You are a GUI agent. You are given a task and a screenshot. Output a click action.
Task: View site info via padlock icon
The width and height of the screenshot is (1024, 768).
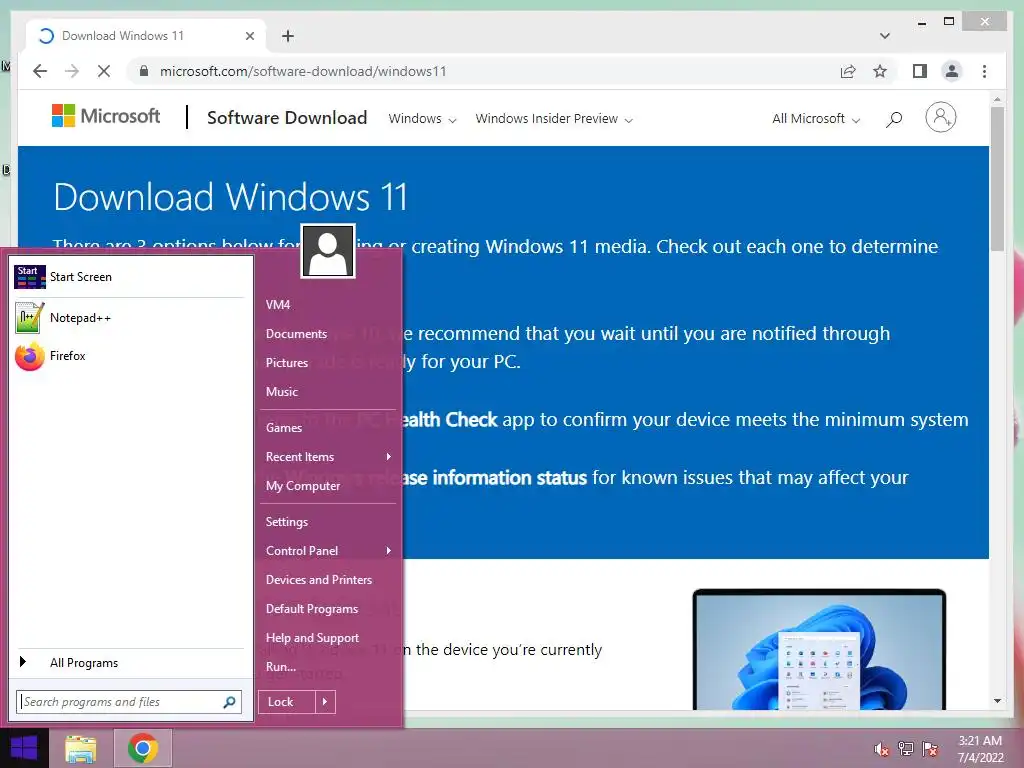pyautogui.click(x=144, y=71)
